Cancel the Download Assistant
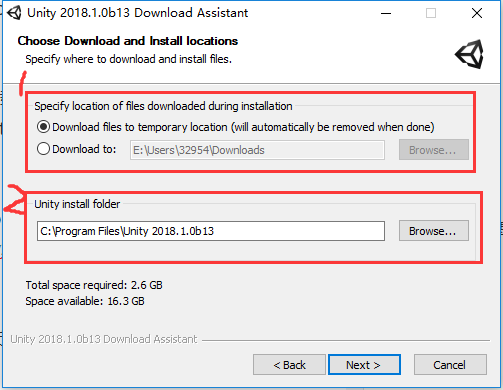 click(x=450, y=365)
